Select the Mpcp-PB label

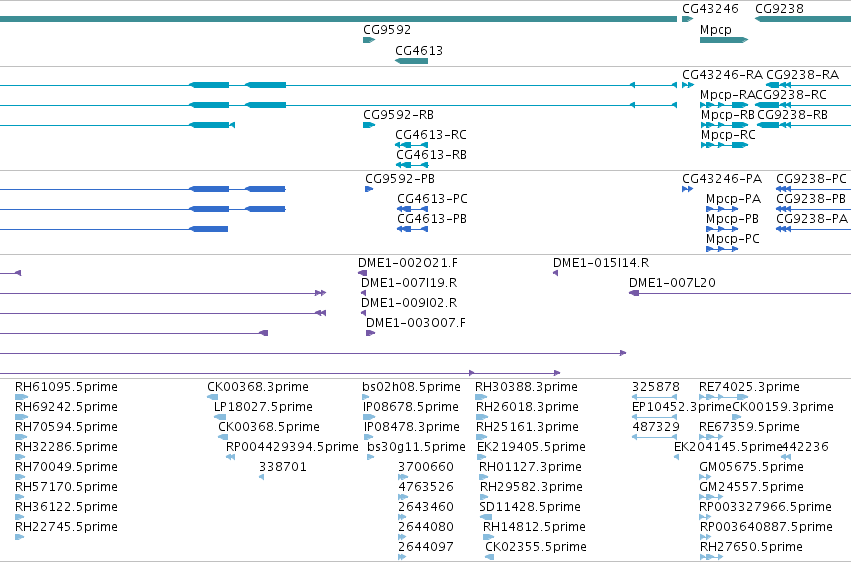click(732, 219)
